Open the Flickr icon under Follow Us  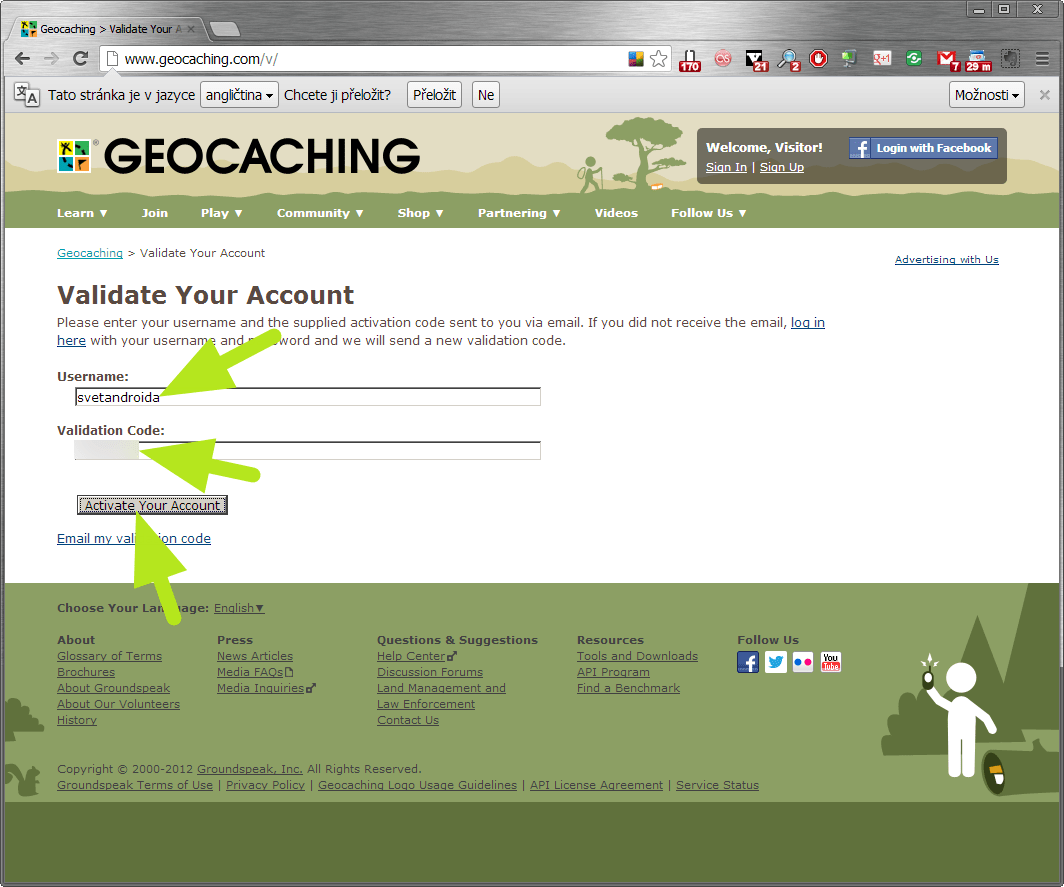803,662
